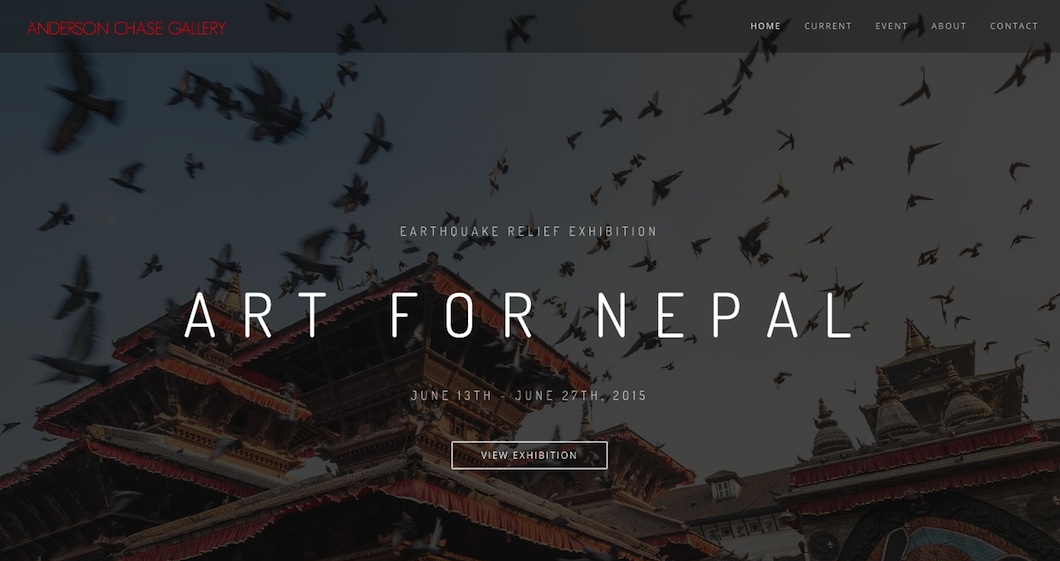Click the white dormer window on rooftop
1060x561 pixels.
[723, 485]
